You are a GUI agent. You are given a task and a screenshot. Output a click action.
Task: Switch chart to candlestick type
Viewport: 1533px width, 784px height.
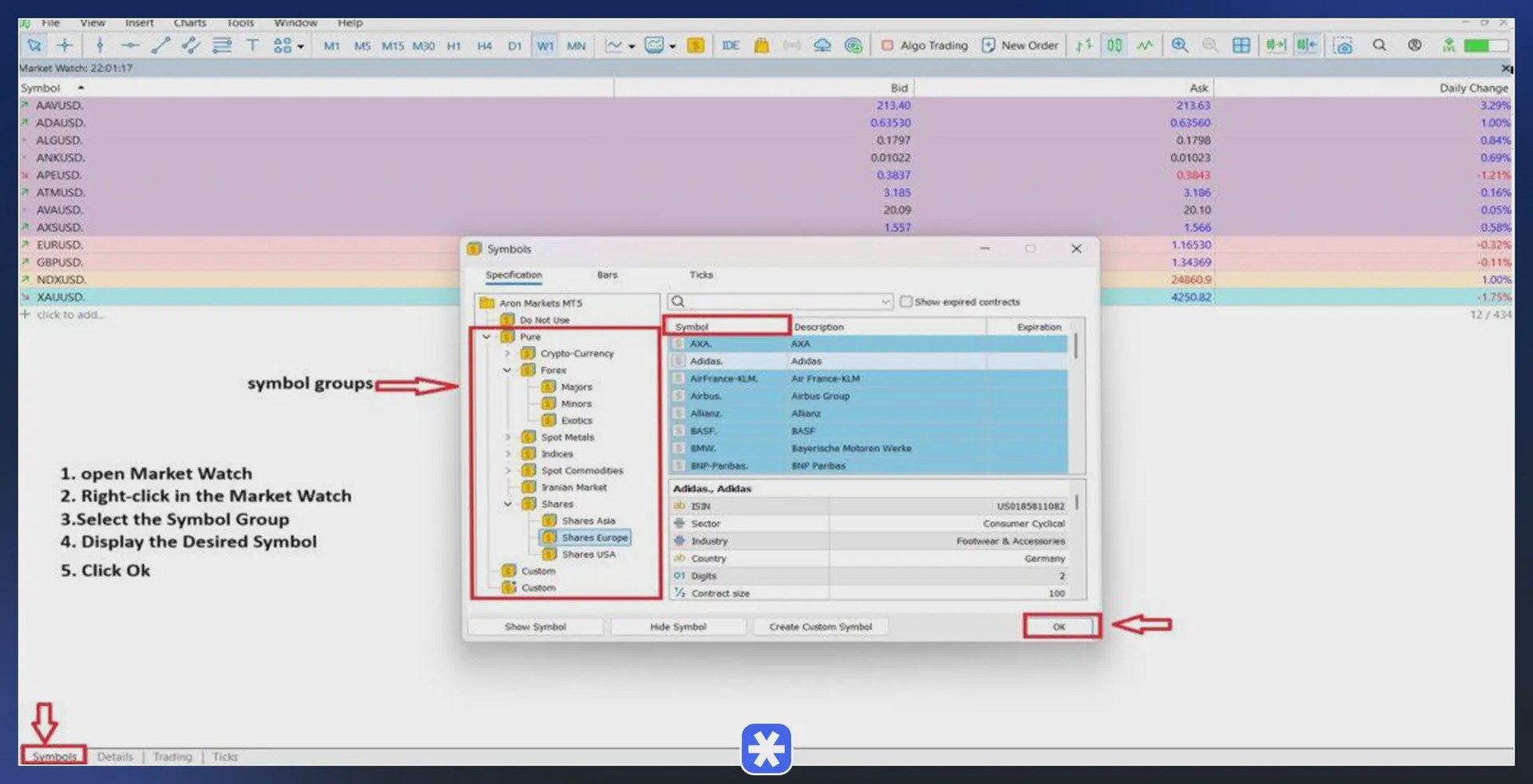(1115, 46)
